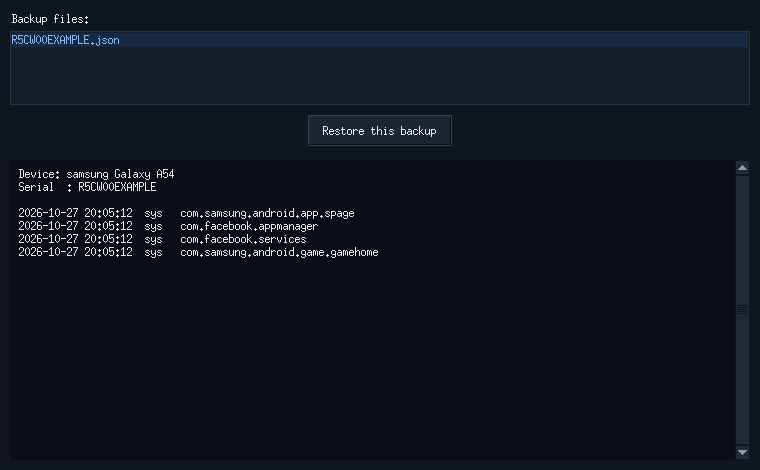Click the com.samsung.android.app.spage log entry
760x470 pixels.
[187, 213]
